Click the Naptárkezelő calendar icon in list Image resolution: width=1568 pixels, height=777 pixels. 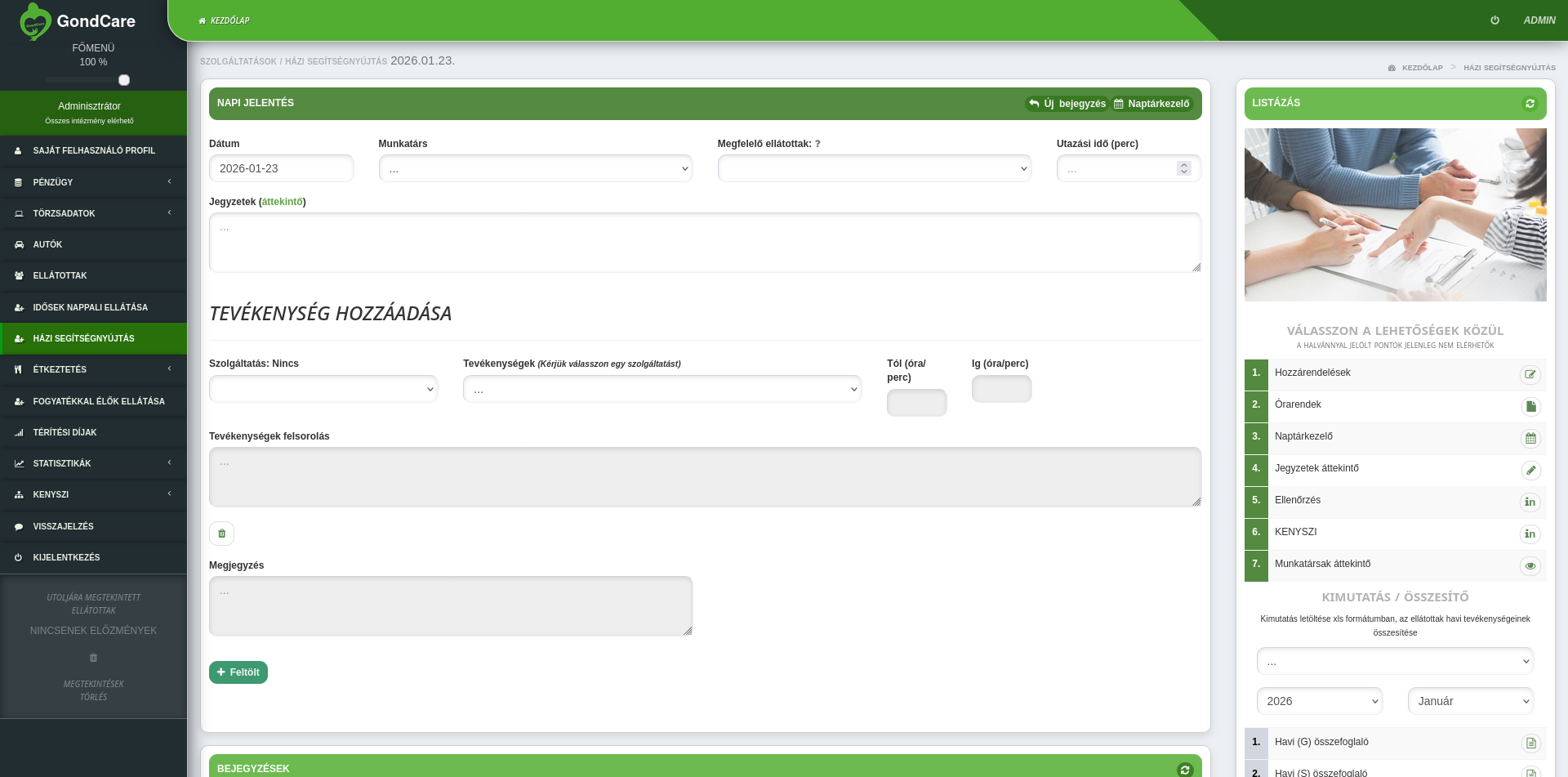pos(1530,438)
